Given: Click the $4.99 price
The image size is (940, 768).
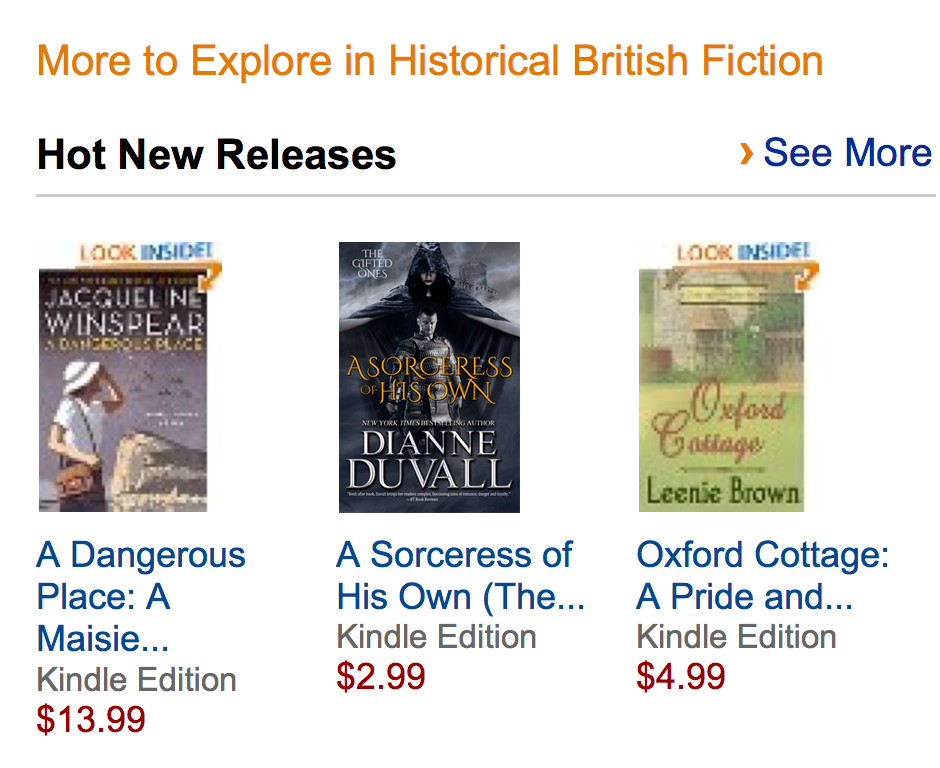Looking at the screenshot, I should (681, 676).
